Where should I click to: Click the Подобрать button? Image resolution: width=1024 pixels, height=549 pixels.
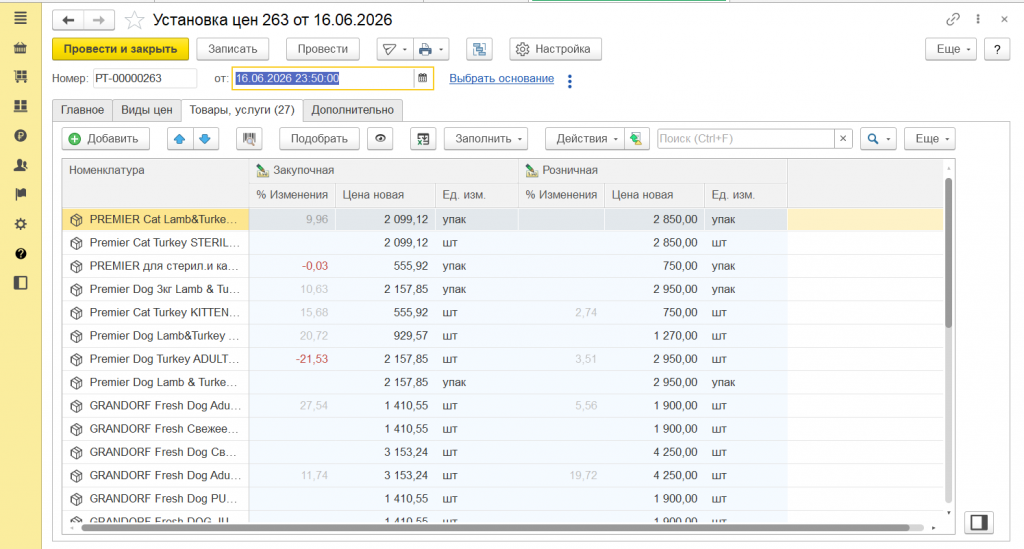click(319, 138)
